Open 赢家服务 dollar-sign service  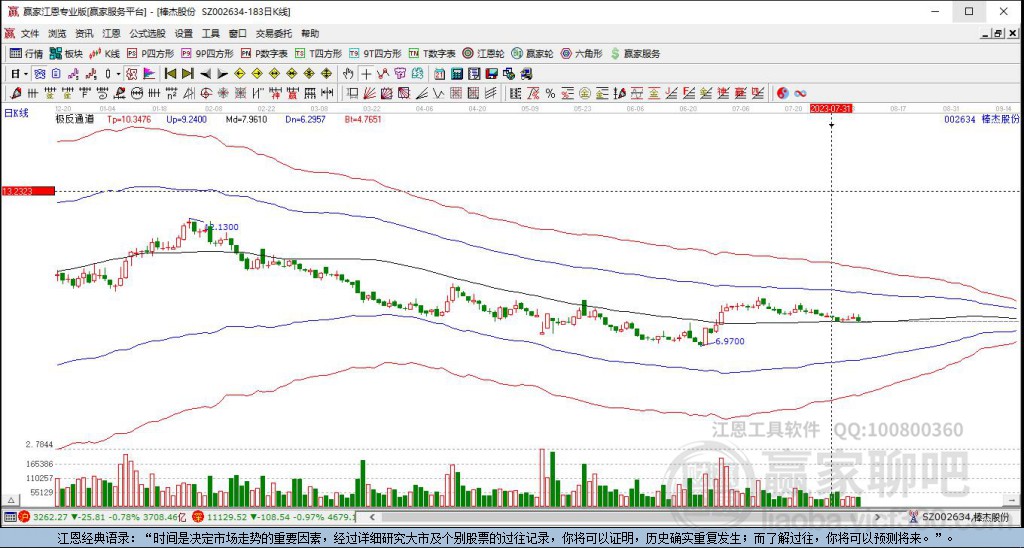pos(635,54)
